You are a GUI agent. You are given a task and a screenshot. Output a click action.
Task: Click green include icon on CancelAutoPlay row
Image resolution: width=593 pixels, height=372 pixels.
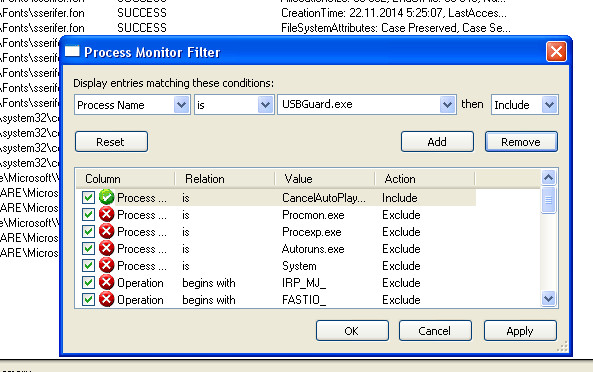[107, 197]
